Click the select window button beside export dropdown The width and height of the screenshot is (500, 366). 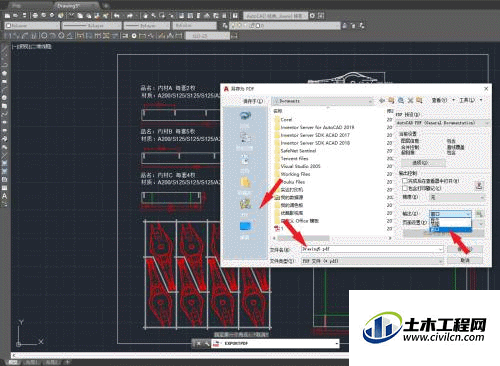pos(479,214)
